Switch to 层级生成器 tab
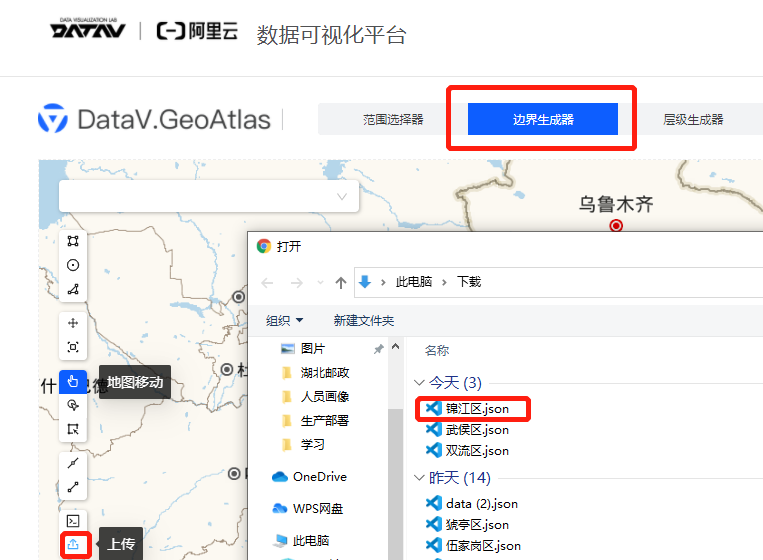This screenshot has width=763, height=560. tap(693, 119)
